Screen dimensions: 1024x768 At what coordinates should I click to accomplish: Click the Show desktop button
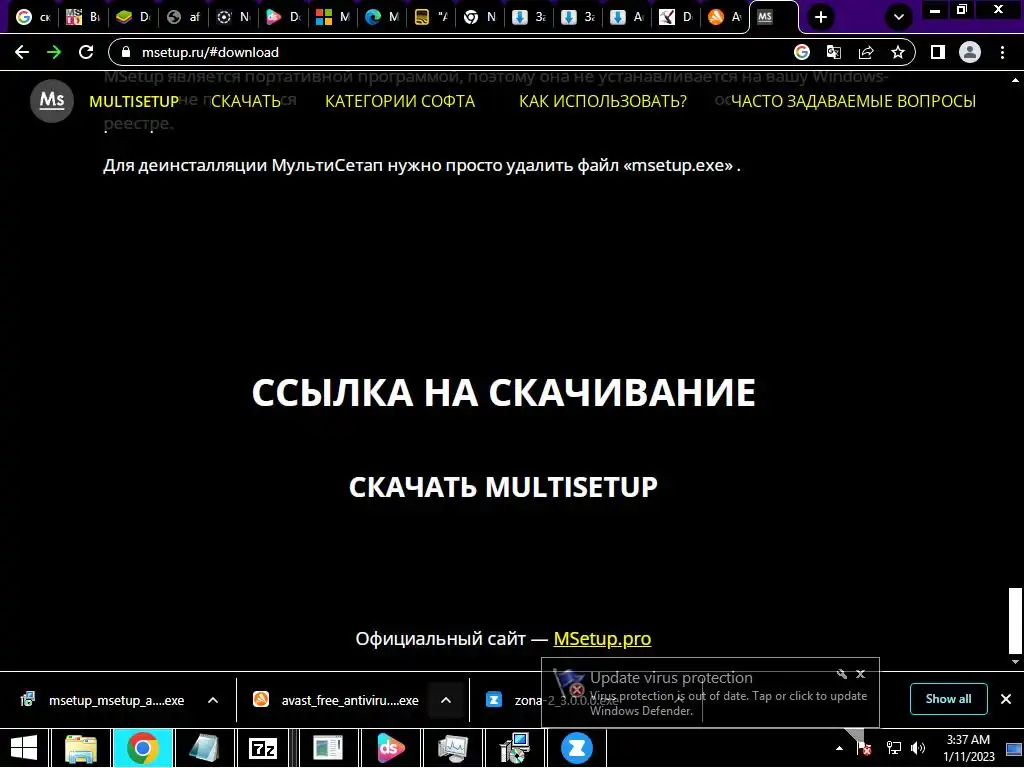click(1014, 748)
